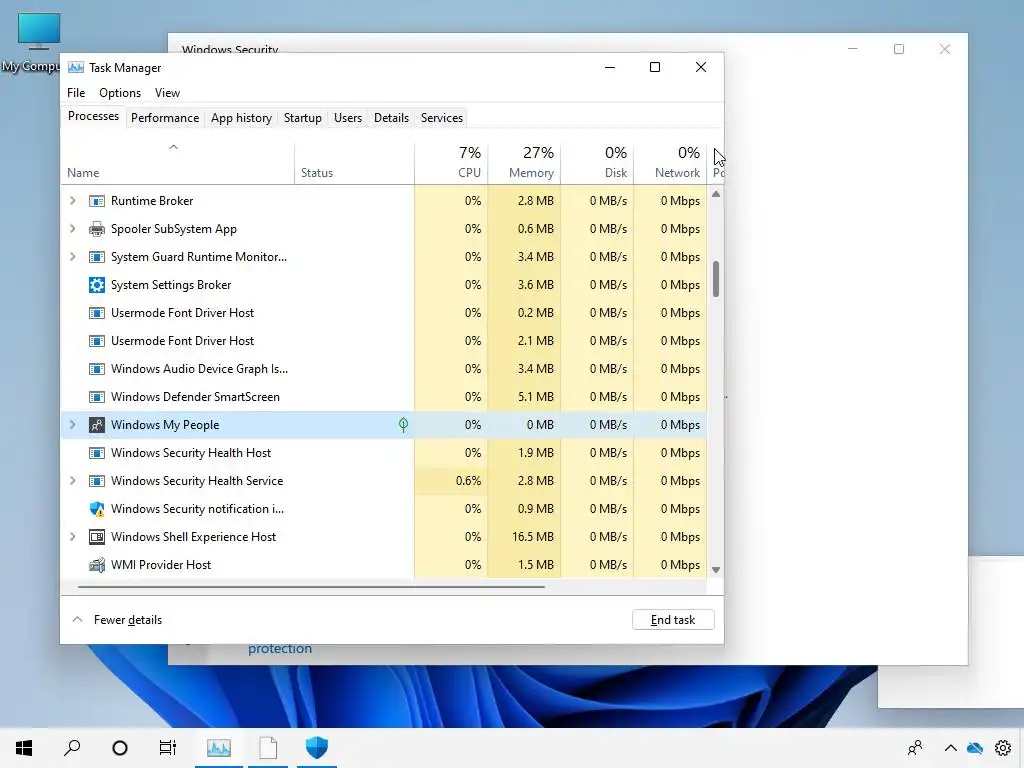
Task: Click the System Guard Runtime Monitor icon
Action: pos(97,257)
